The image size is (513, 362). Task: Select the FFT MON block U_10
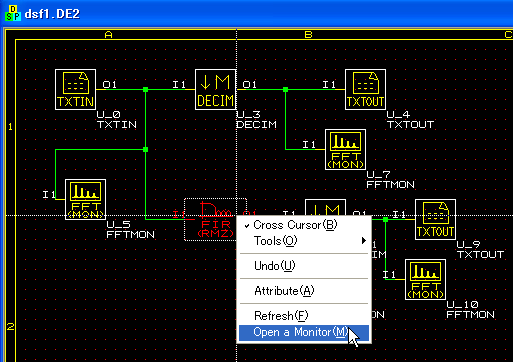[425, 279]
